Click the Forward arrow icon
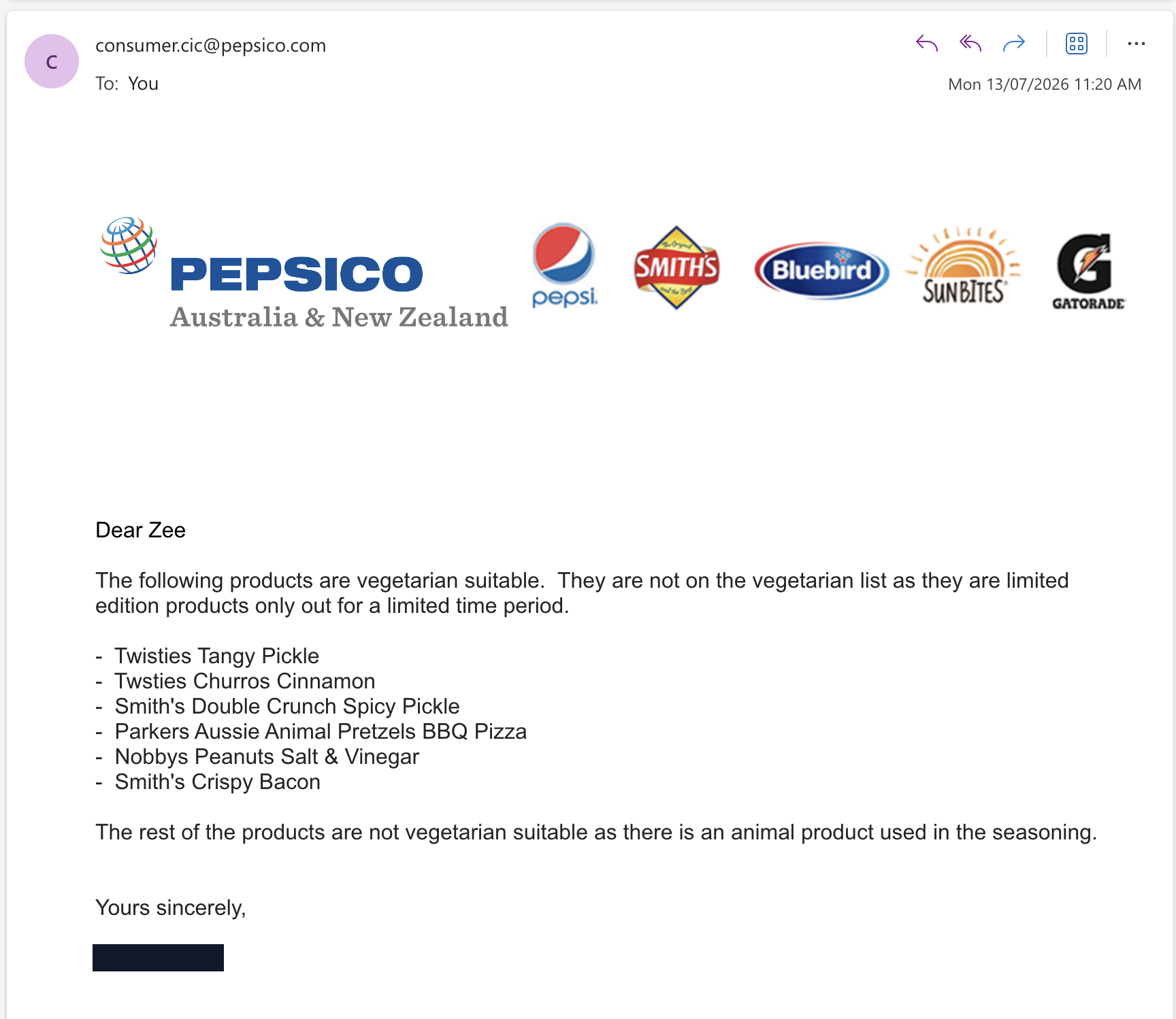This screenshot has height=1019, width=1176. pyautogui.click(x=1014, y=44)
